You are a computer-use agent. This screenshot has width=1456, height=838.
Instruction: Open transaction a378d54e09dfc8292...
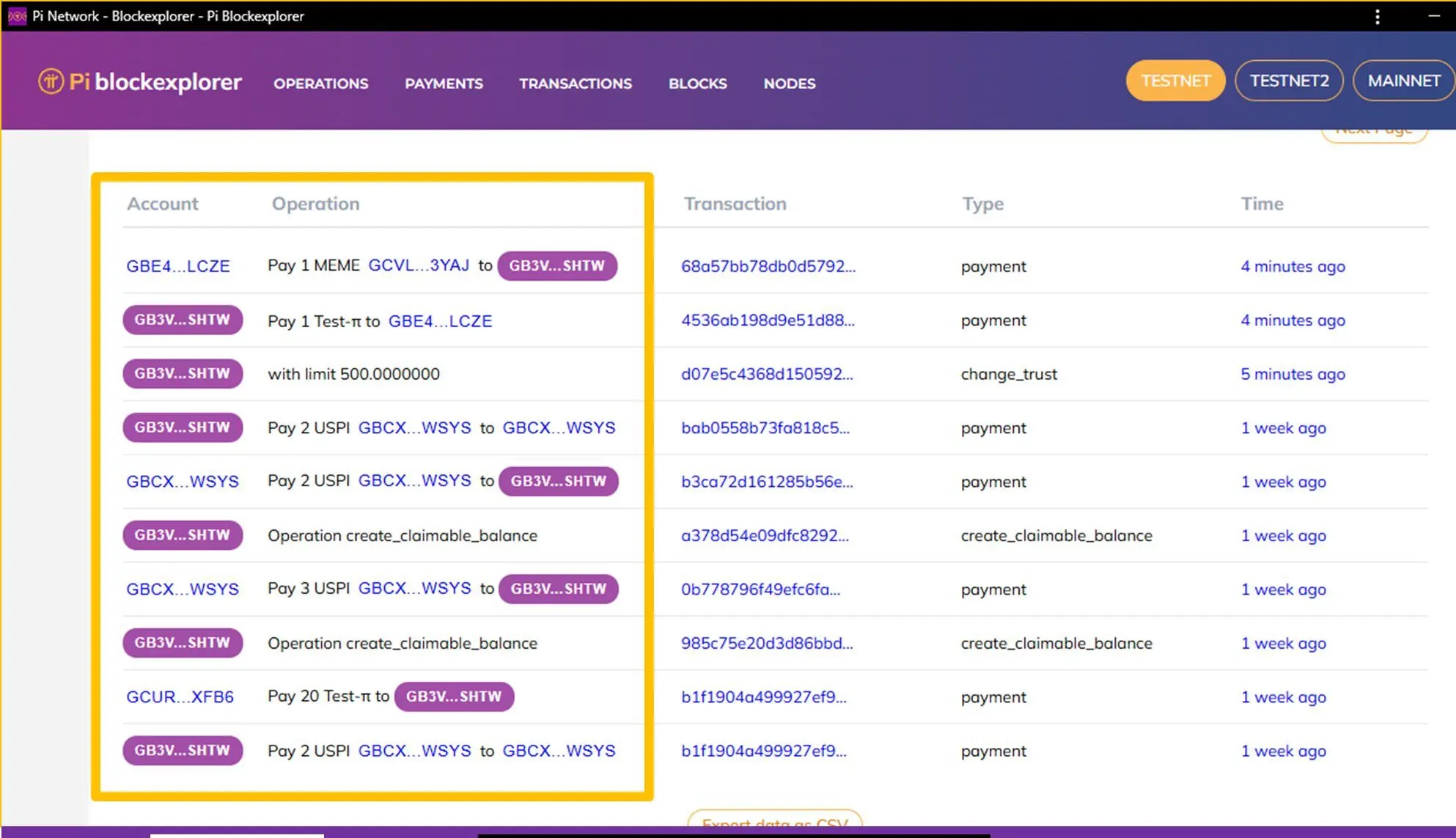click(764, 535)
